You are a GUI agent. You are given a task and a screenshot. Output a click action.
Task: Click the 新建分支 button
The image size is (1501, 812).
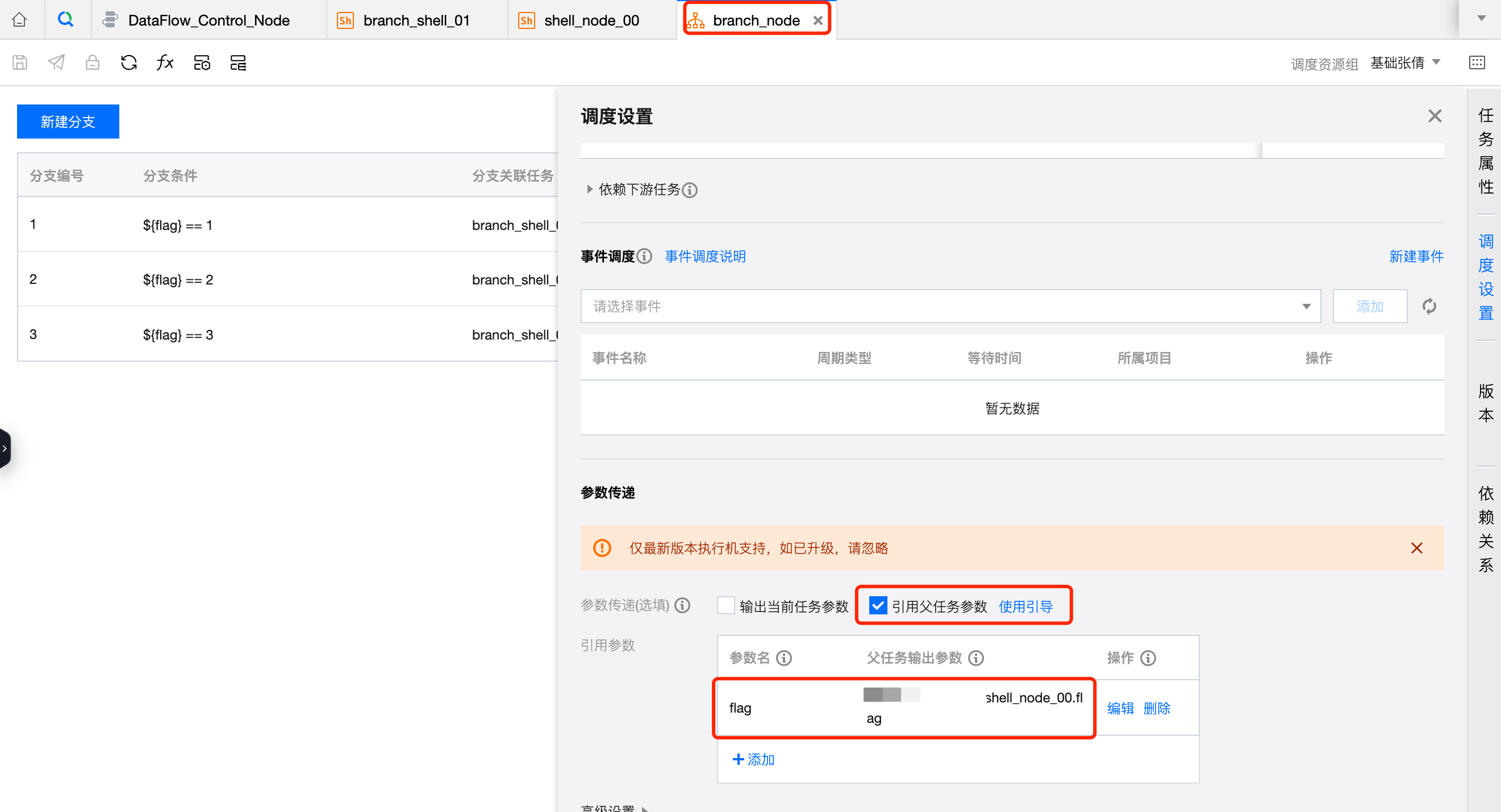point(68,121)
